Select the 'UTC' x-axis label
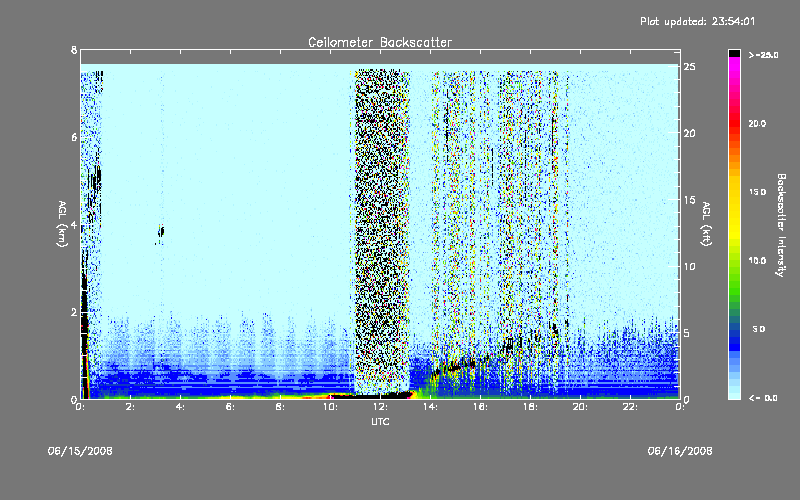 tap(380, 421)
